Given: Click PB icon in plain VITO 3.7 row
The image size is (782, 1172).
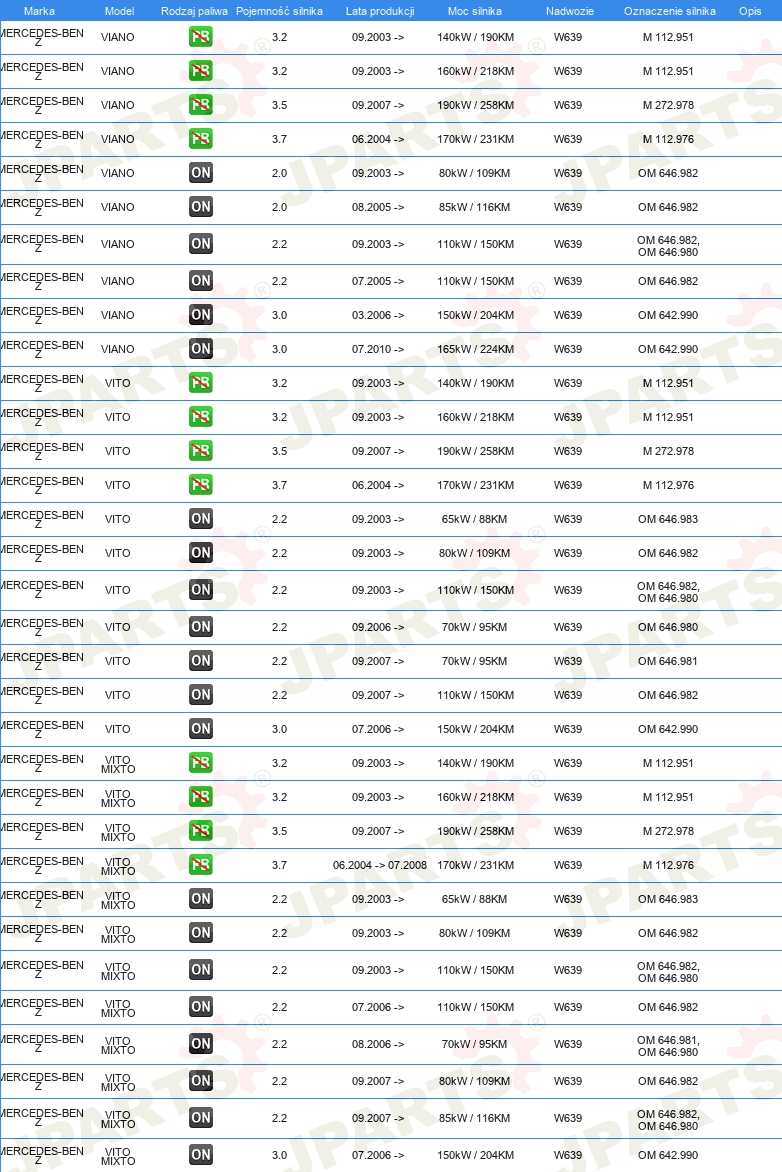Looking at the screenshot, I should [200, 484].
